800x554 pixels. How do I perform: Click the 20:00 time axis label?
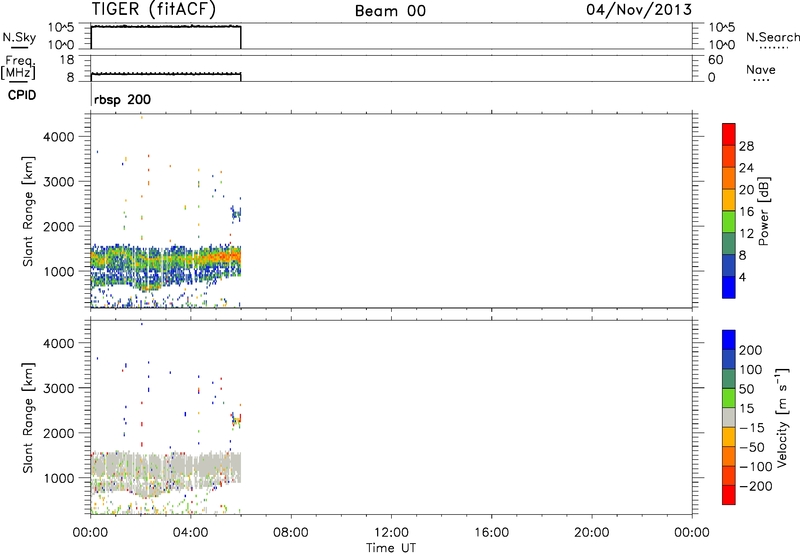pyautogui.click(x=592, y=533)
